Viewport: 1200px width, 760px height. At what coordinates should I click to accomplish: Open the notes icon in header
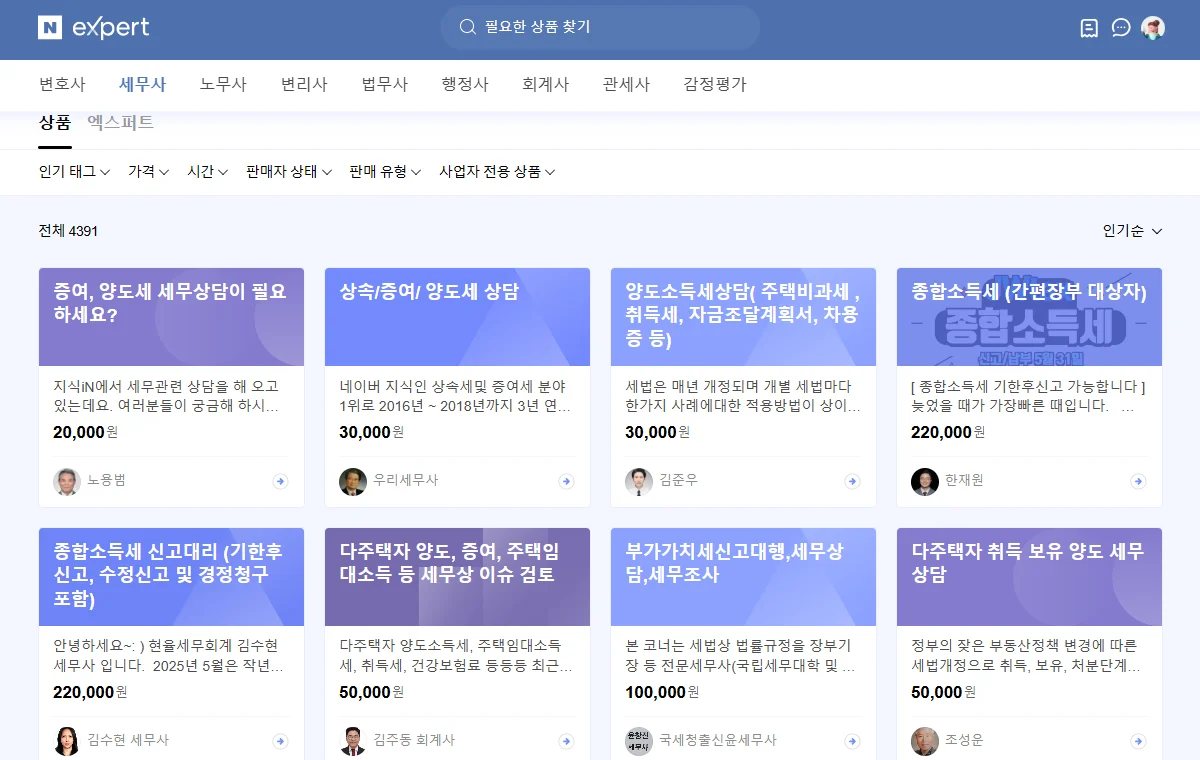[1089, 28]
